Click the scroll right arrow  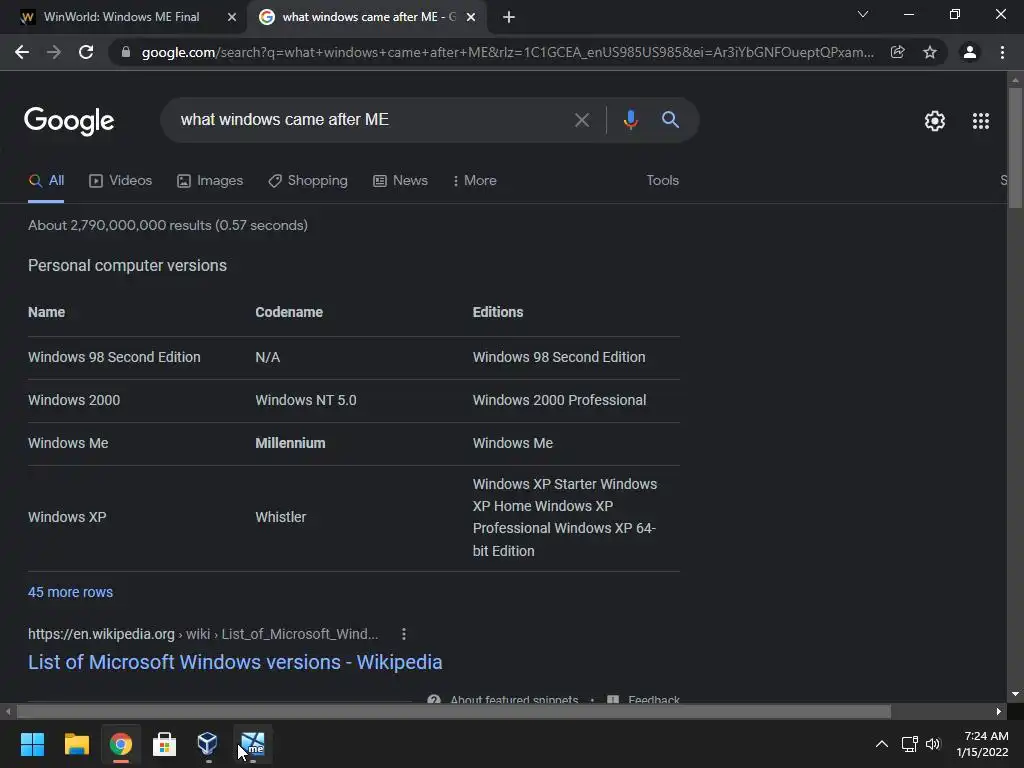click(999, 711)
